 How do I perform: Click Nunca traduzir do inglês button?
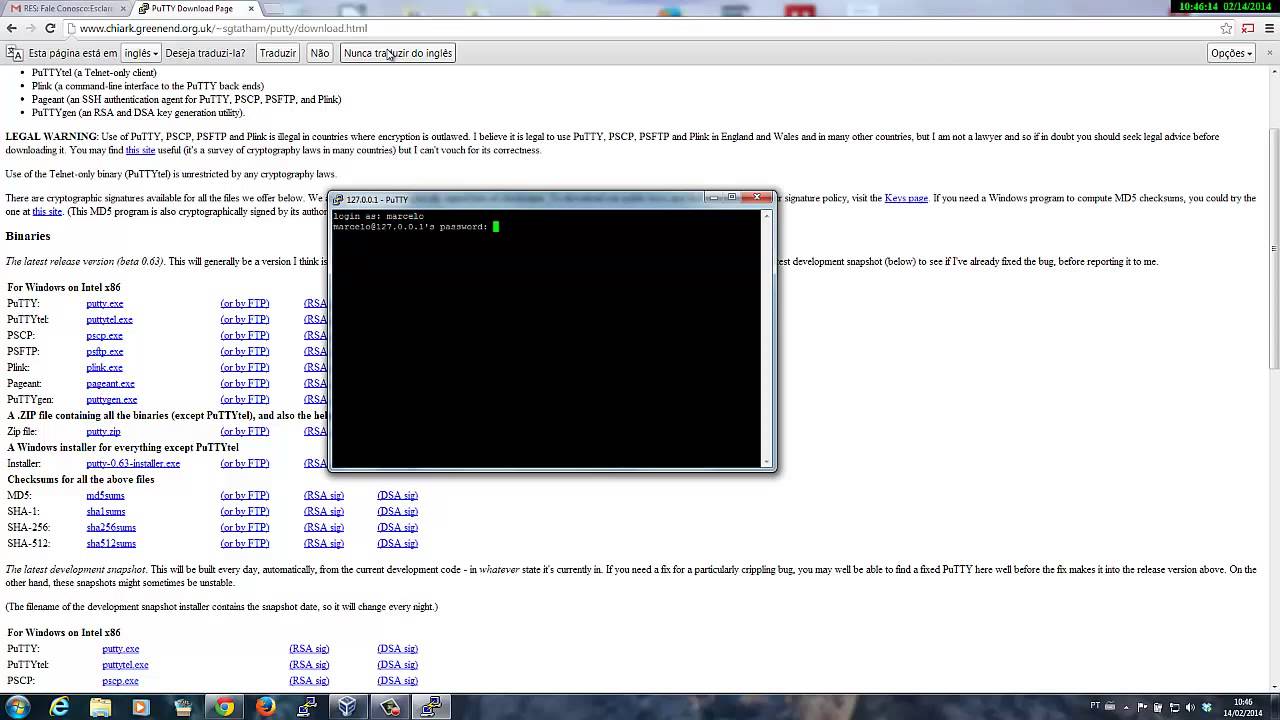398,53
